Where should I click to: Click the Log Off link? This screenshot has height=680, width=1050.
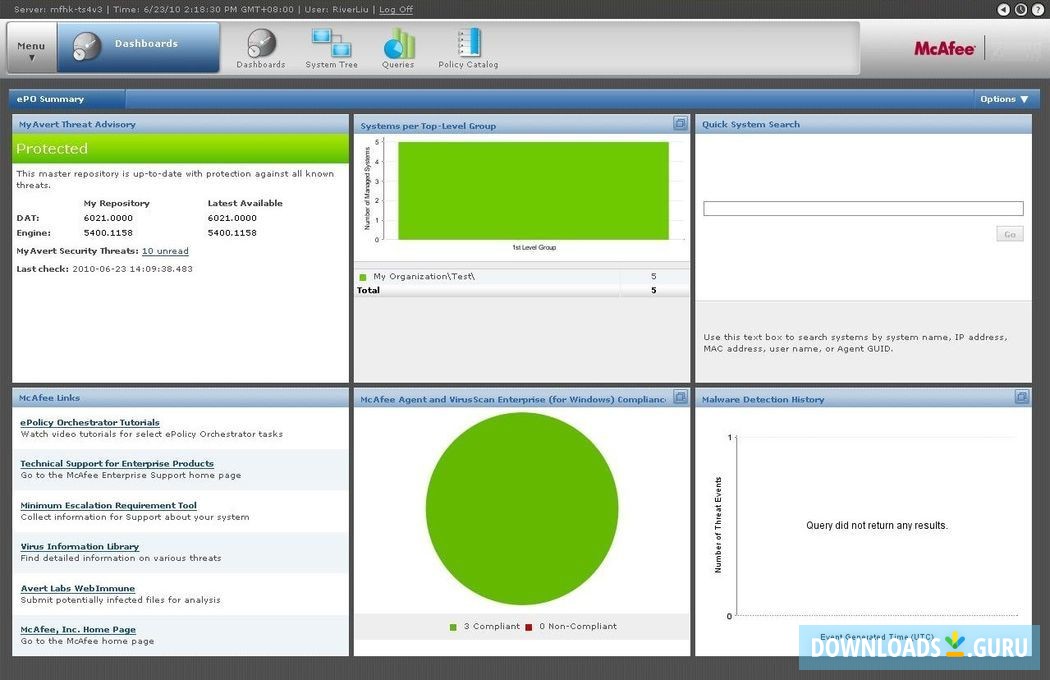click(x=395, y=9)
